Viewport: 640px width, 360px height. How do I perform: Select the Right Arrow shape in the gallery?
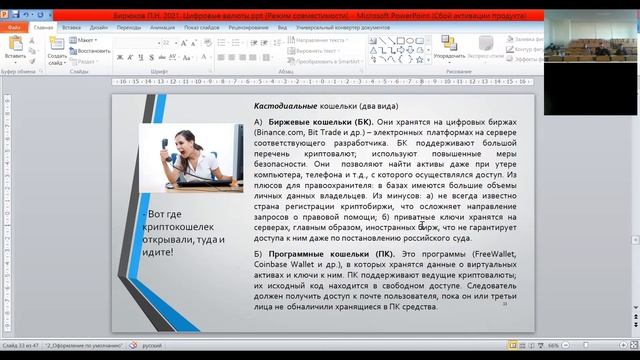coord(401,50)
